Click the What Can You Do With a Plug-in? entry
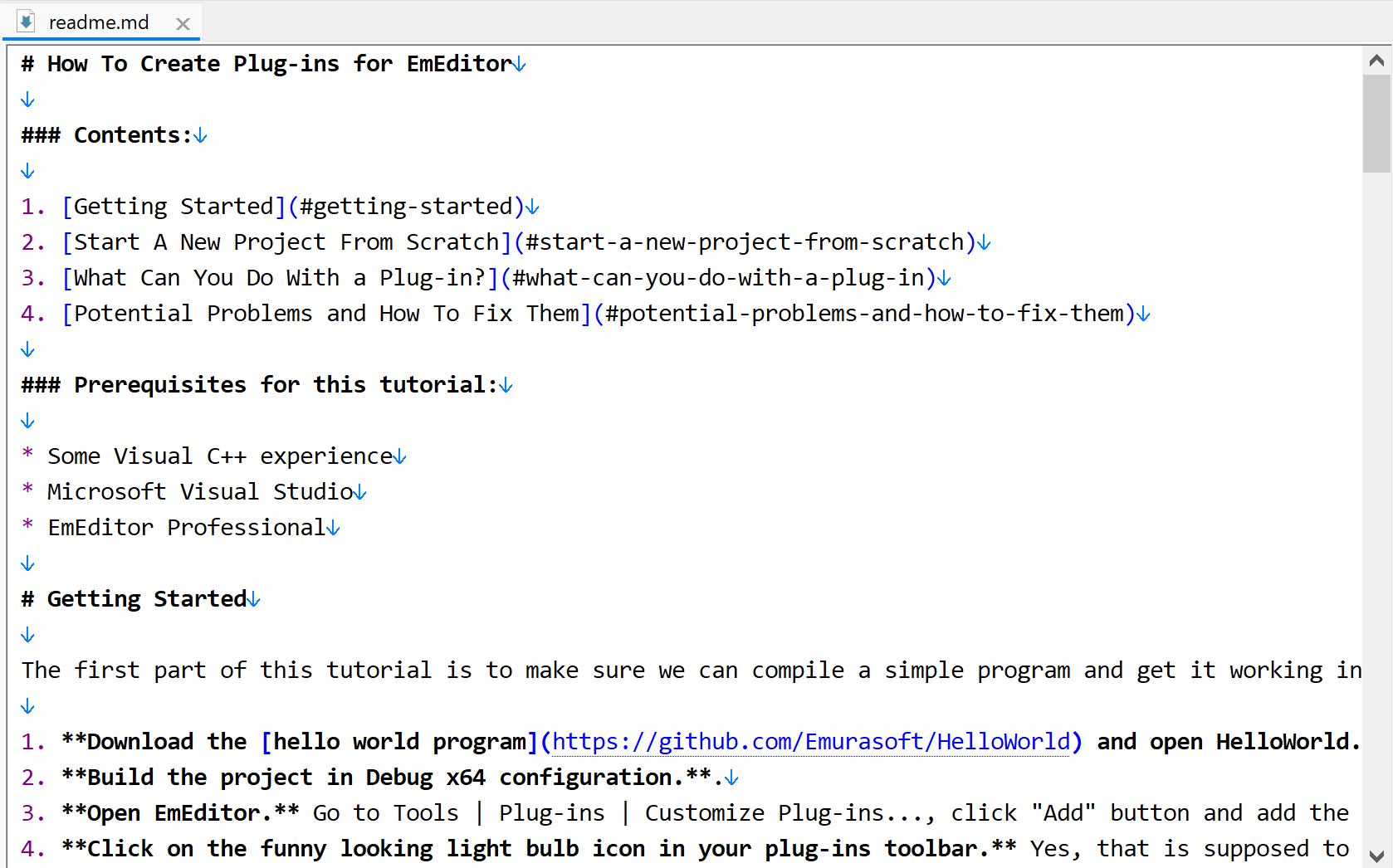Viewport: 1393px width, 868px height. [280, 278]
